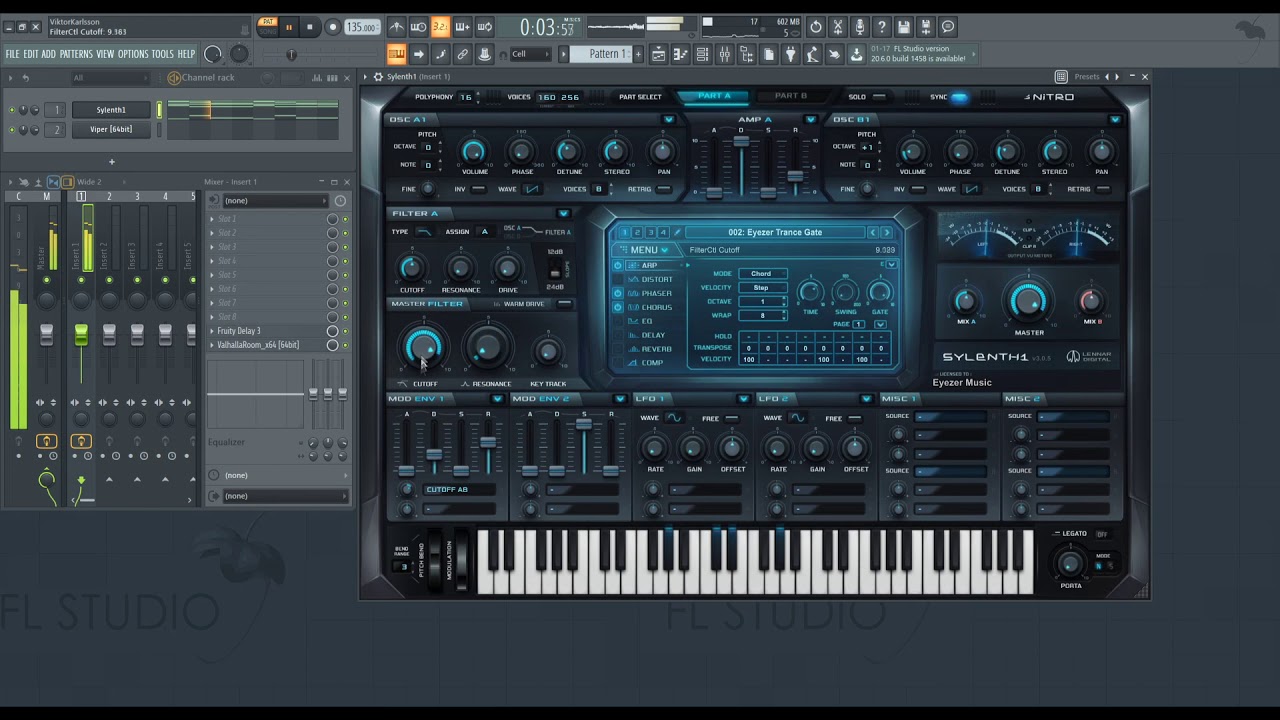Select the Viper [64bit] channel button
The image size is (1280, 720).
tap(111, 129)
